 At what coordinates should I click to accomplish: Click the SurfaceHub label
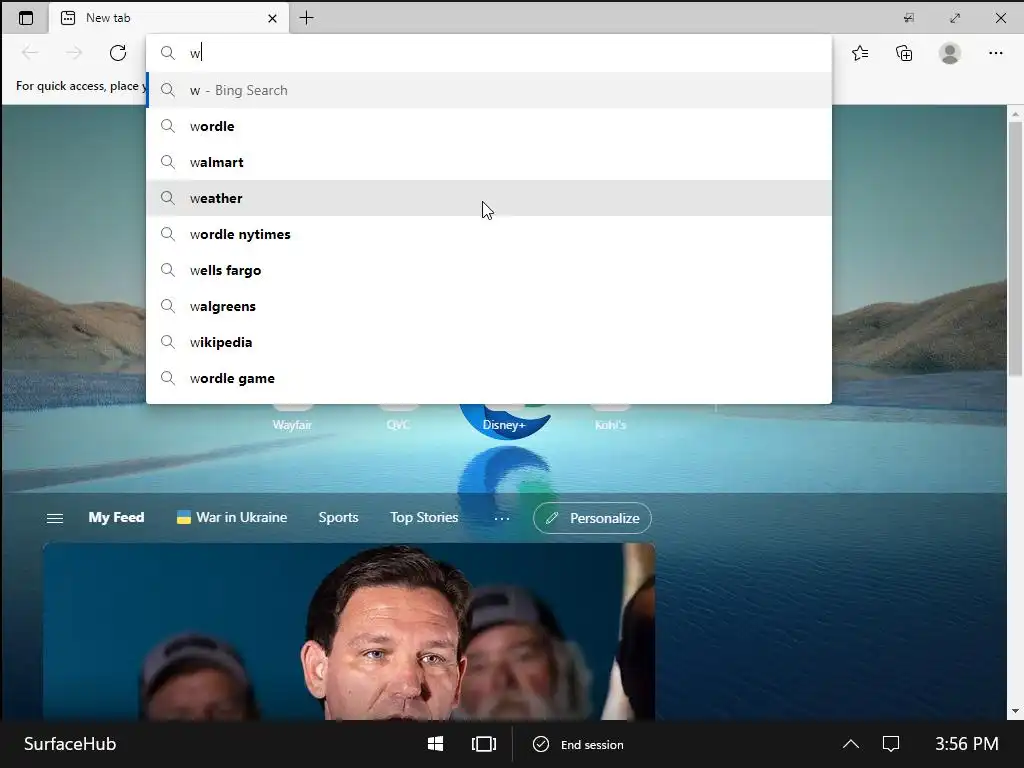[70, 744]
